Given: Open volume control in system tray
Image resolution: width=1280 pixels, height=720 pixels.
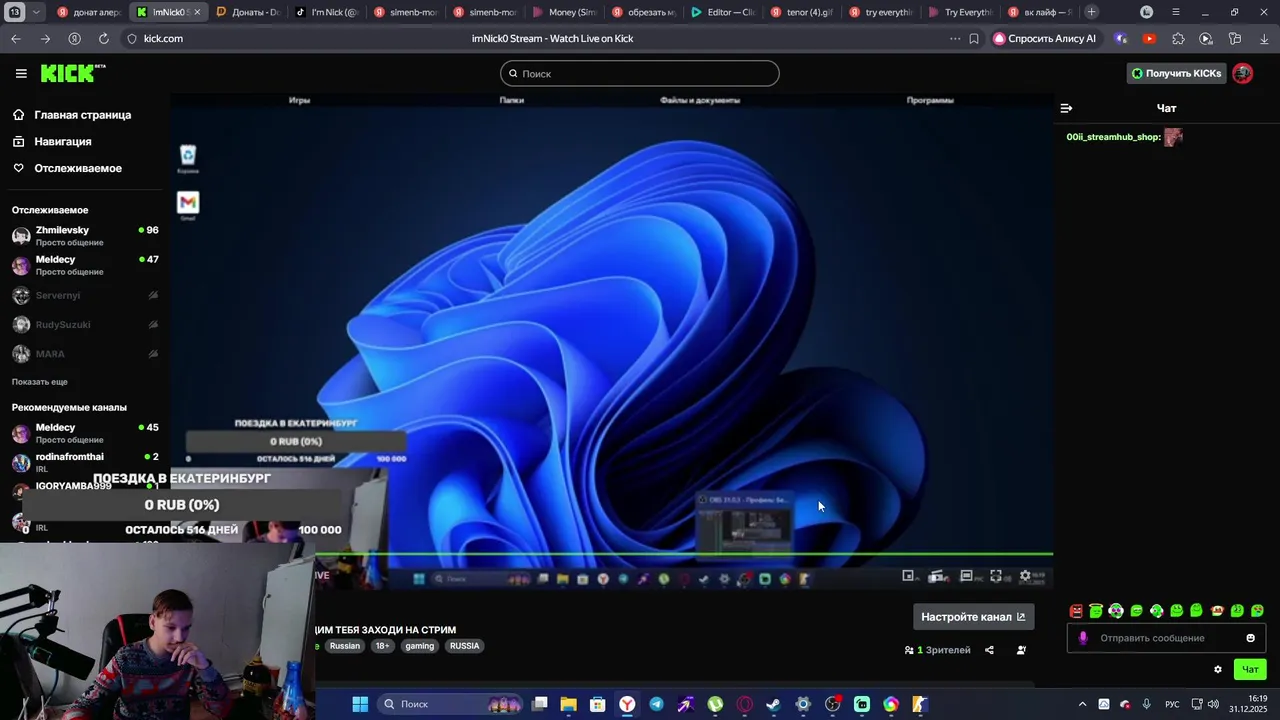Looking at the screenshot, I should click(x=1212, y=704).
